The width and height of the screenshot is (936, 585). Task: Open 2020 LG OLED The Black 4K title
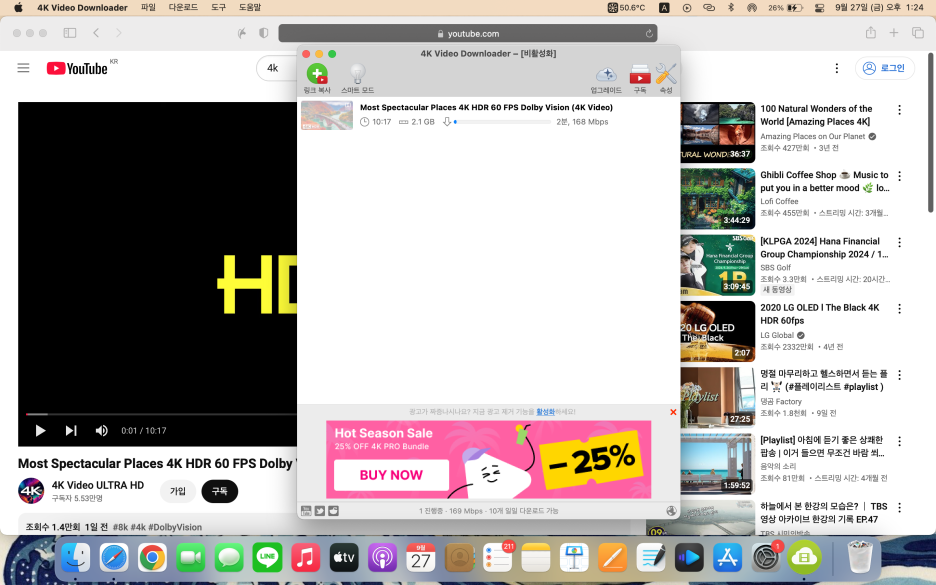pyautogui.click(x=820, y=314)
